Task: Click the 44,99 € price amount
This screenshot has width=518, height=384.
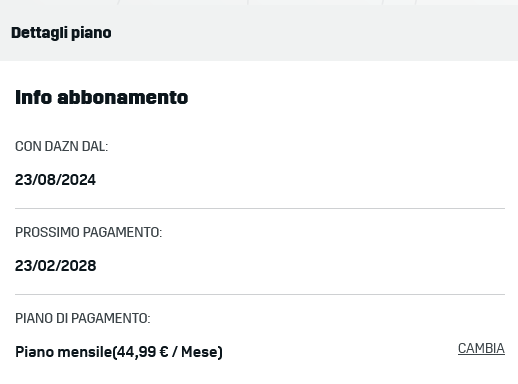Action: click(x=142, y=352)
